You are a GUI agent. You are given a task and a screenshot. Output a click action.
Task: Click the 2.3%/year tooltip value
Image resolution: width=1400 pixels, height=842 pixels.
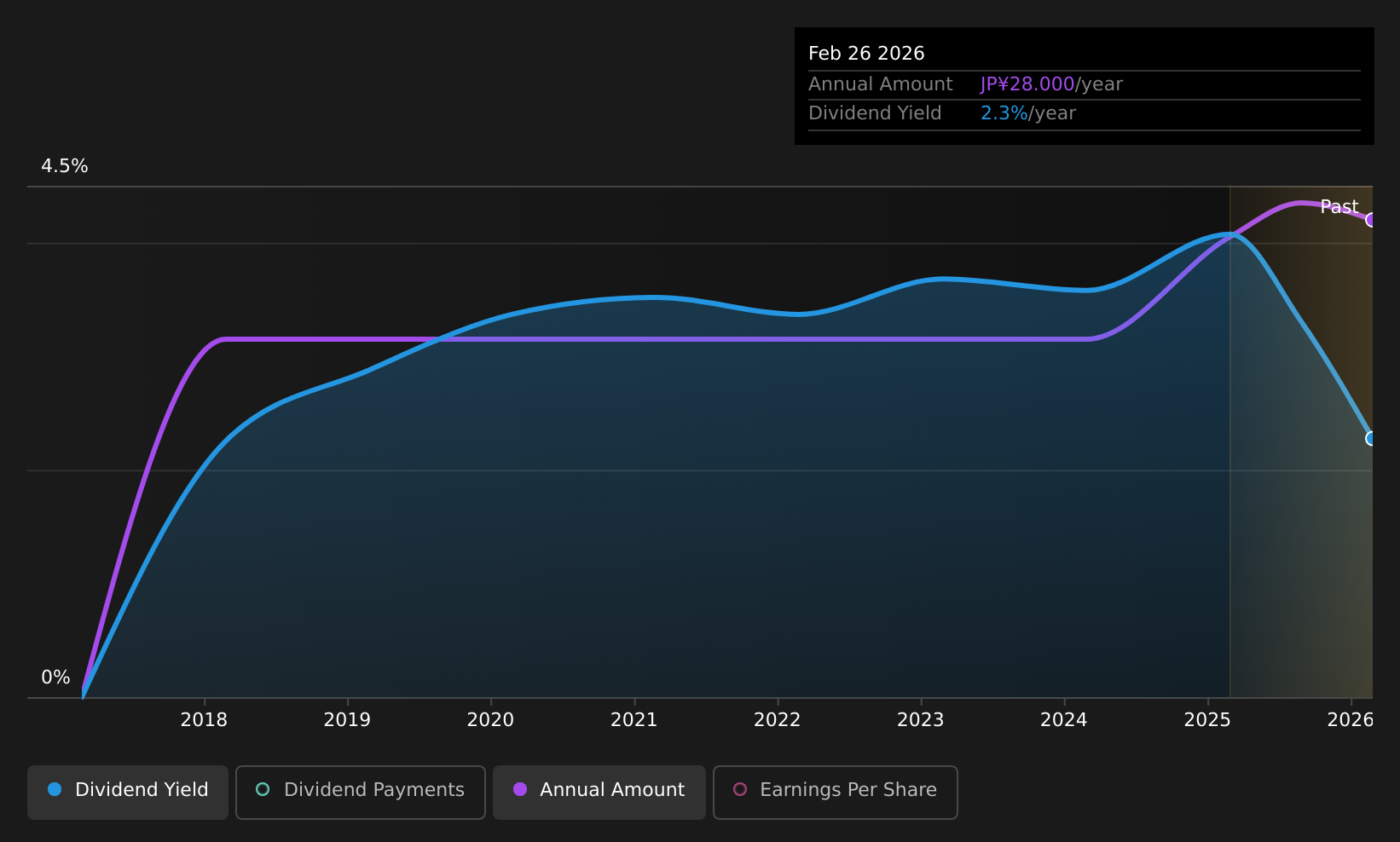coord(1028,113)
